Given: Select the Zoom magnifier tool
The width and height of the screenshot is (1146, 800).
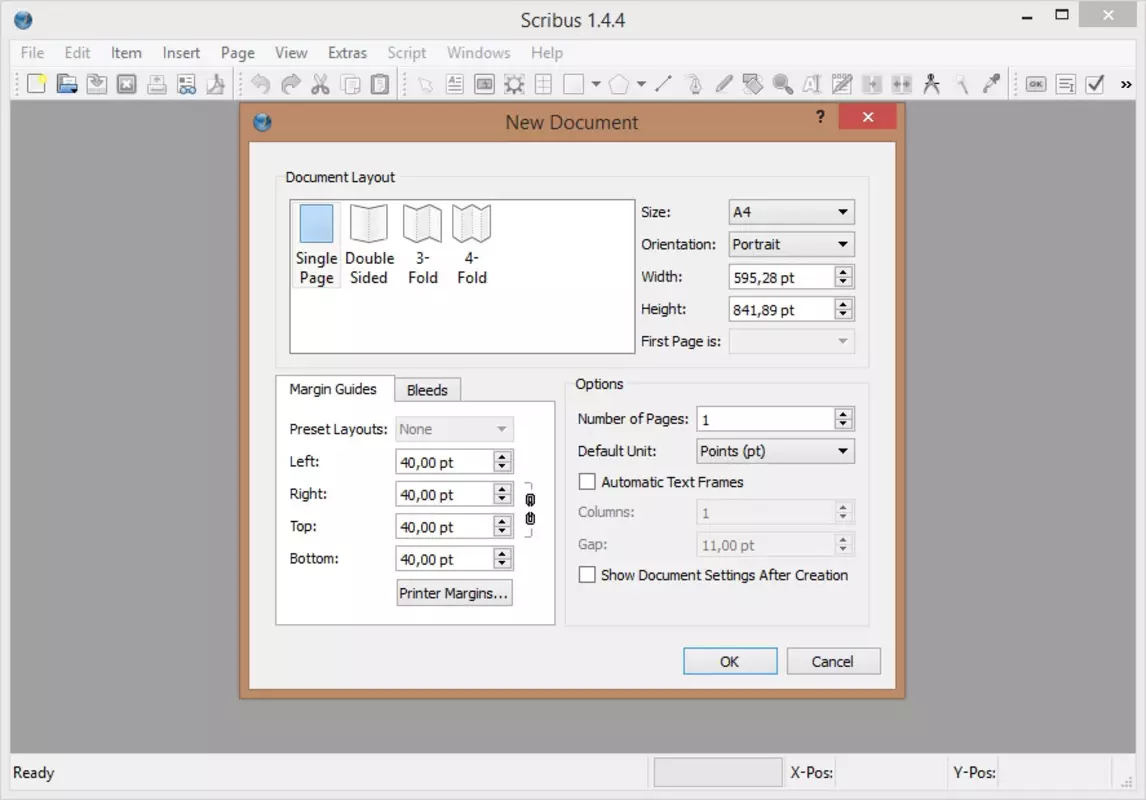Looking at the screenshot, I should [783, 84].
